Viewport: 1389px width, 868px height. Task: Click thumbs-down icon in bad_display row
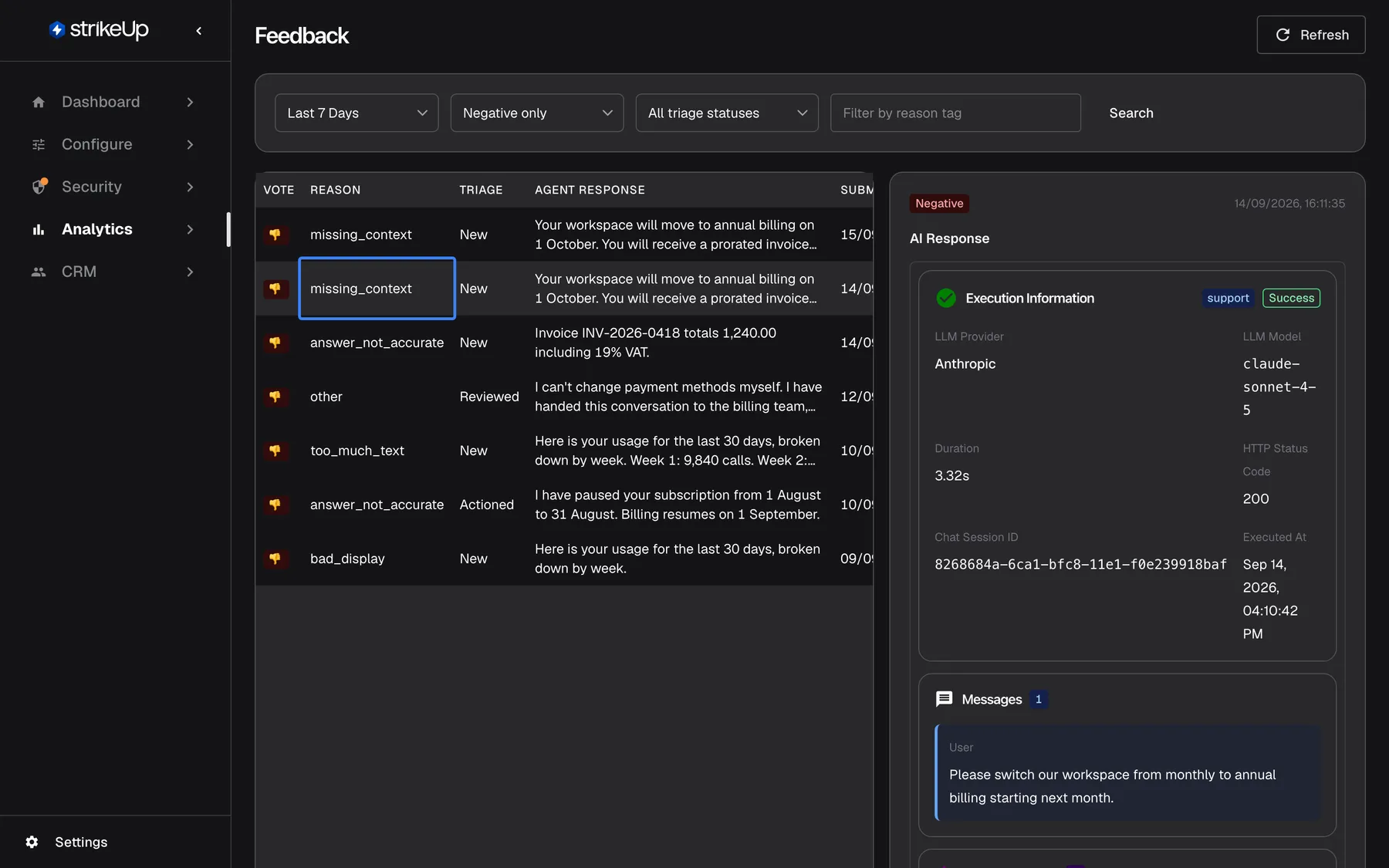coord(275,559)
